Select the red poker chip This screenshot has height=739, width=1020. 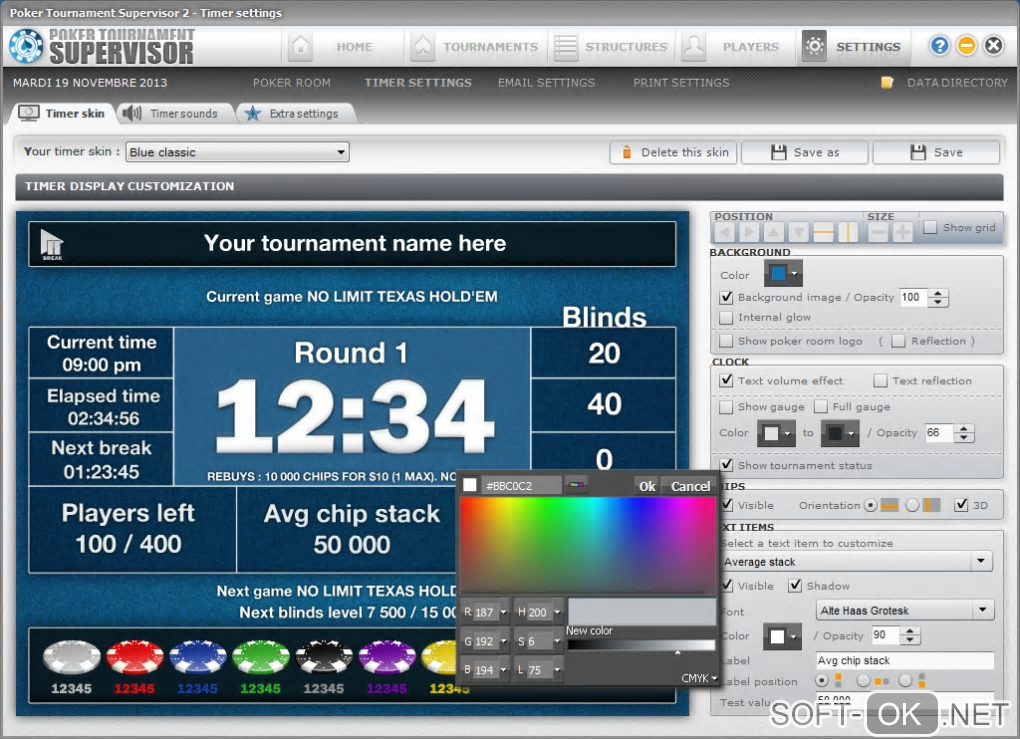point(135,657)
